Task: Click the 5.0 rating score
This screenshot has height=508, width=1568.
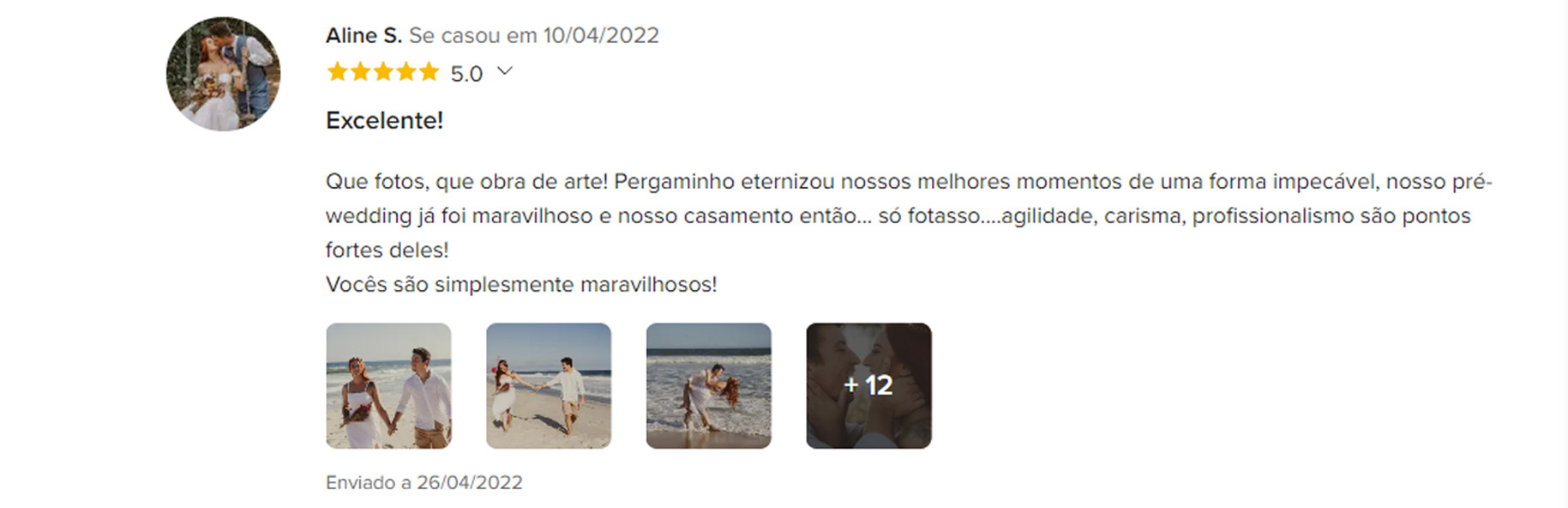Action: 466,74
